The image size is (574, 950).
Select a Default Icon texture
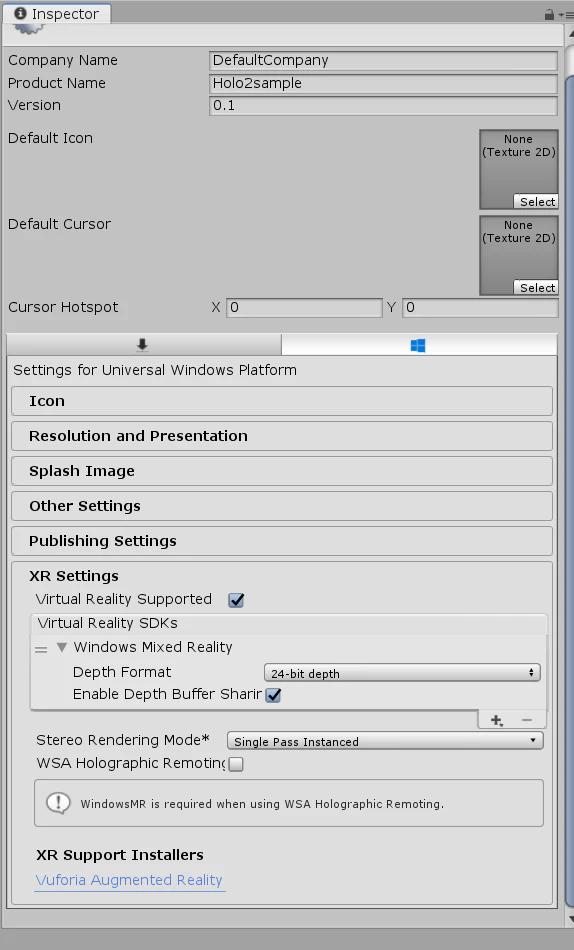[x=536, y=202]
